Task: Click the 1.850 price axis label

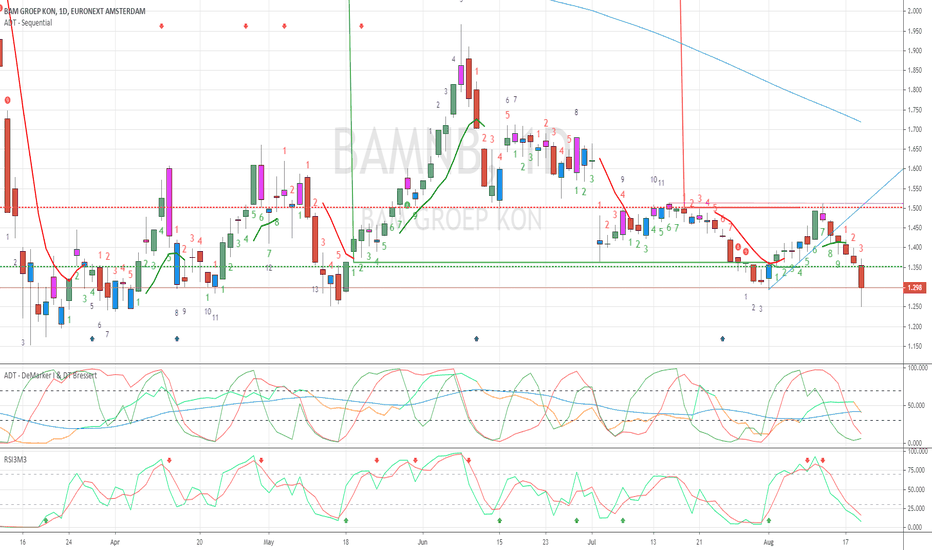Action: pyautogui.click(x=914, y=71)
